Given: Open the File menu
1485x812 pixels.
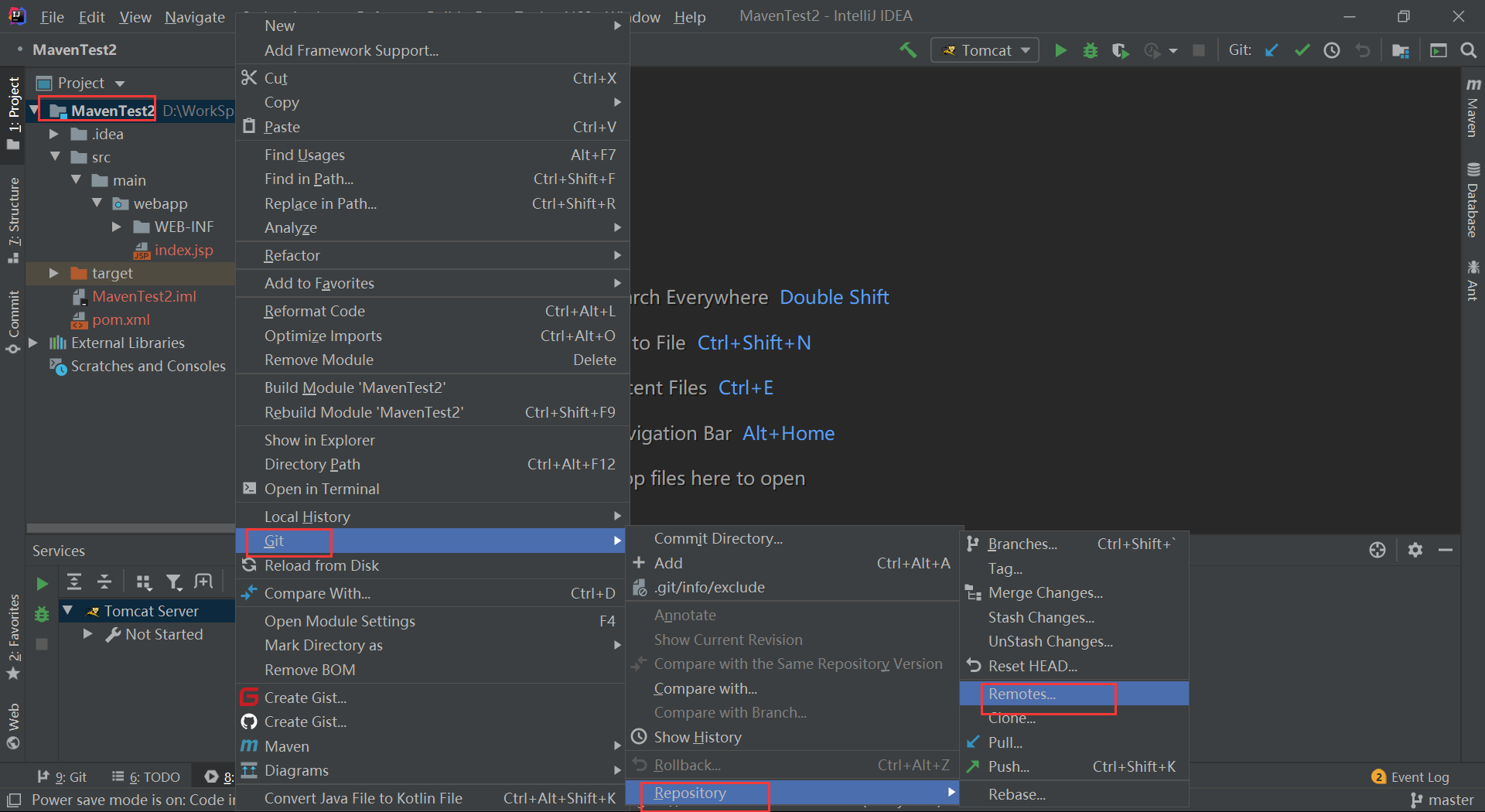Looking at the screenshot, I should (52, 17).
